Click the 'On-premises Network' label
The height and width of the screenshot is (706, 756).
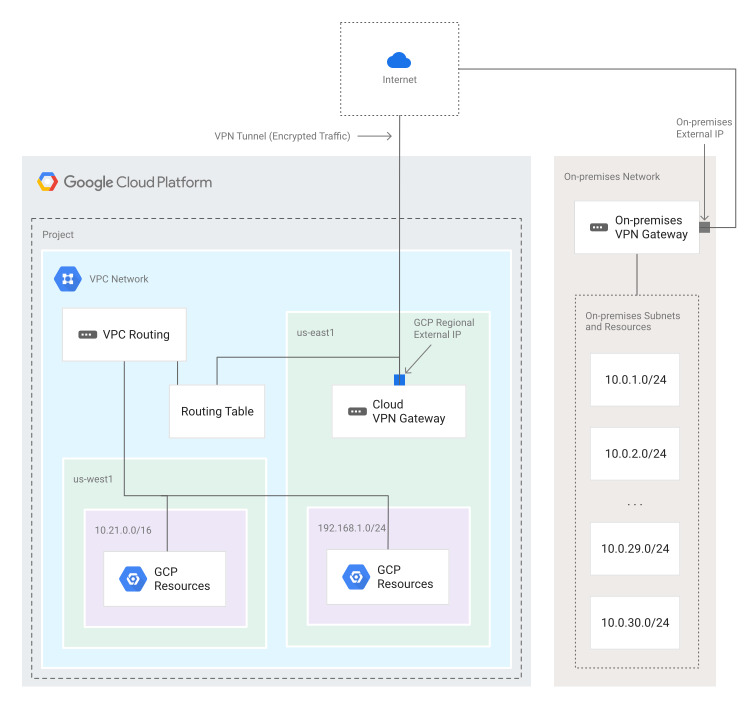[612, 177]
